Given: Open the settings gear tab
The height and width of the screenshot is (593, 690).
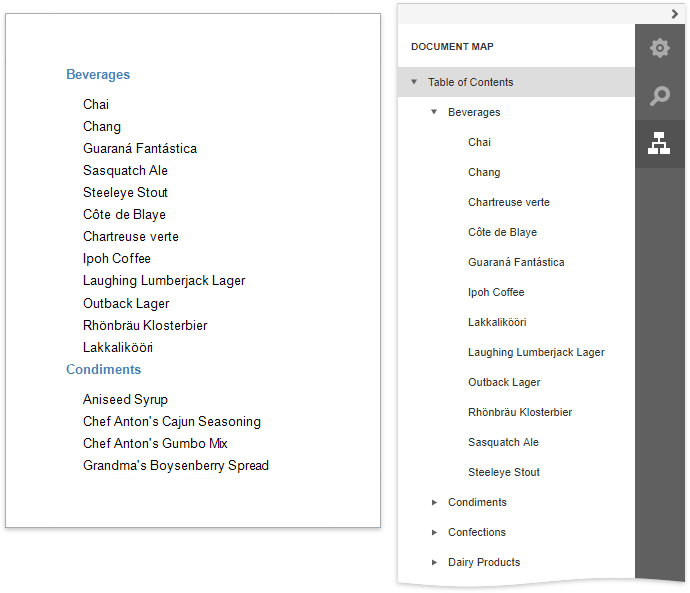Looking at the screenshot, I should pyautogui.click(x=659, y=48).
